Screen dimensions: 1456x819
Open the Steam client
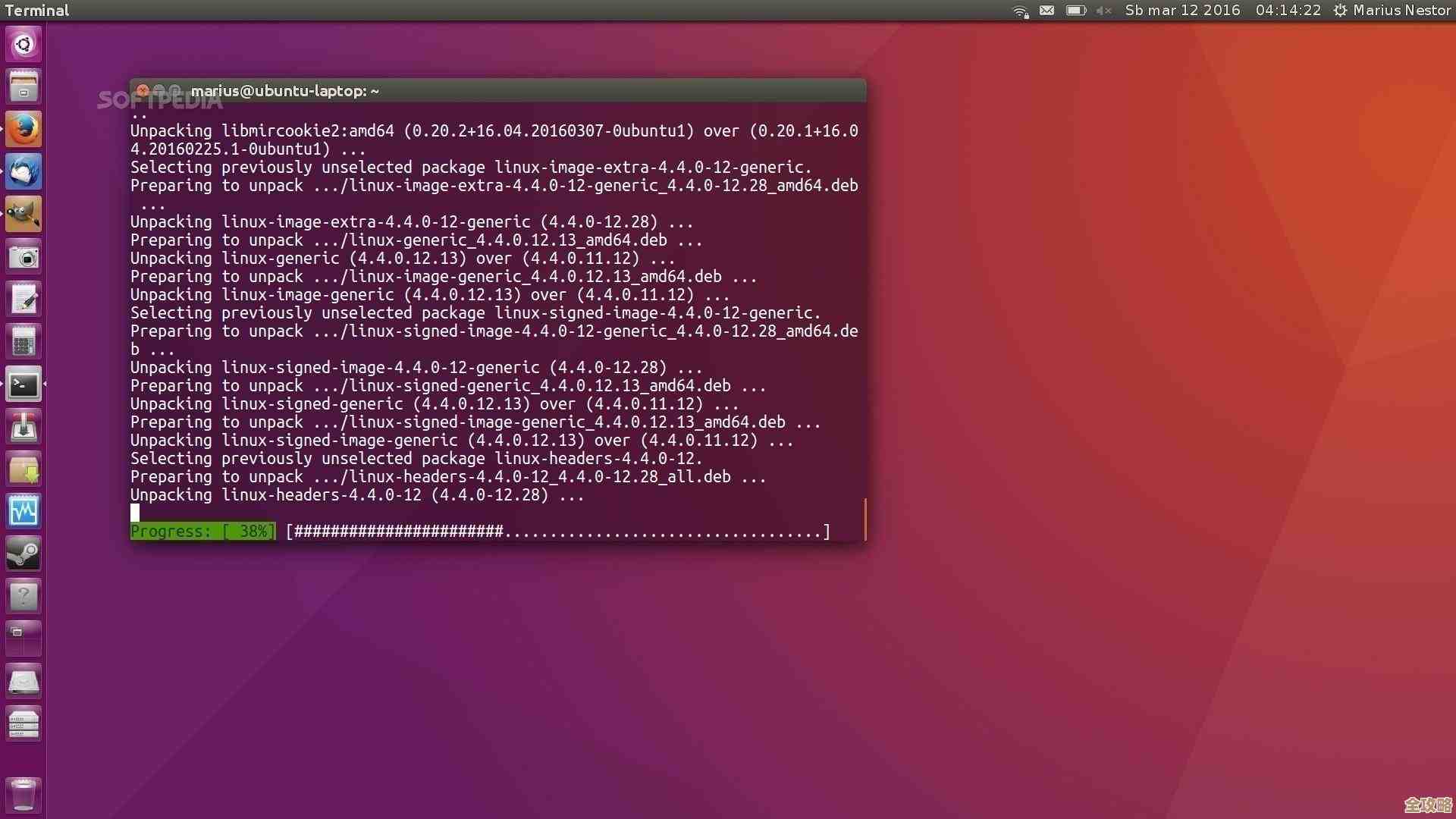[x=24, y=554]
